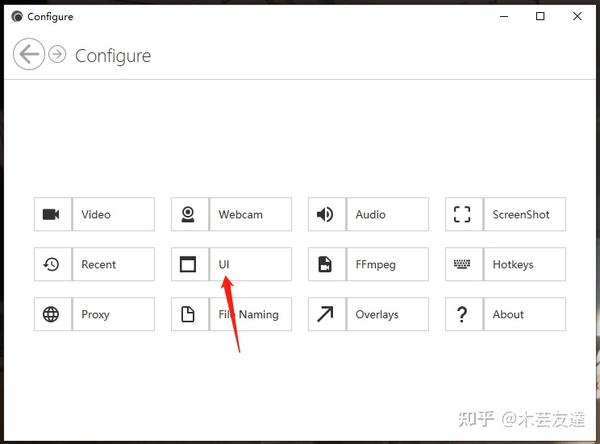Click the overlays arrow icon
The height and width of the screenshot is (444, 600).
325,314
